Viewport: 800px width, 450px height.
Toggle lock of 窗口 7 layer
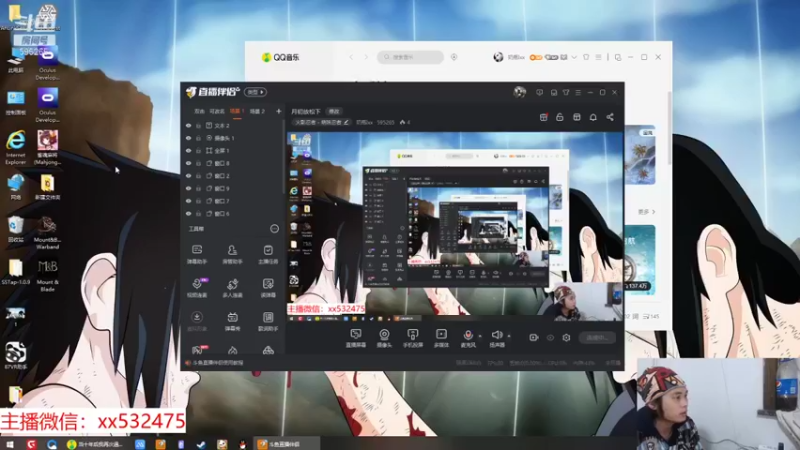(198, 201)
